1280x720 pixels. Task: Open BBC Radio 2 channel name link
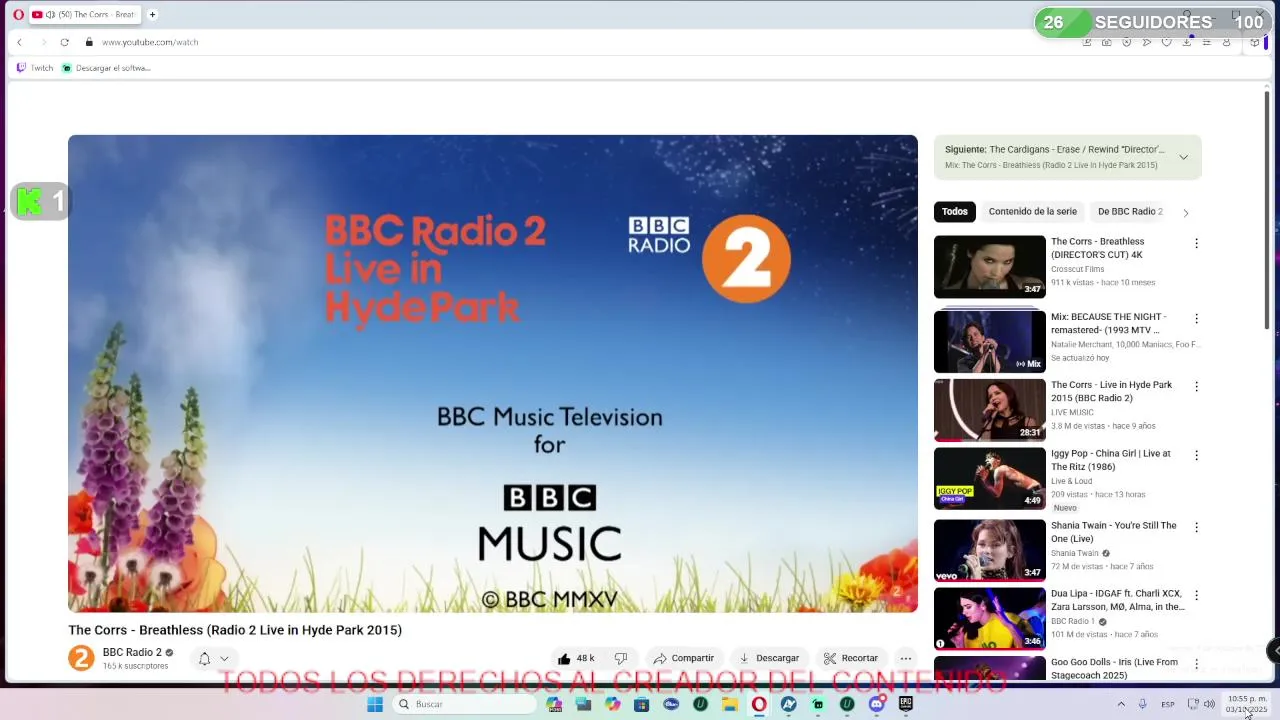pyautogui.click(x=132, y=652)
